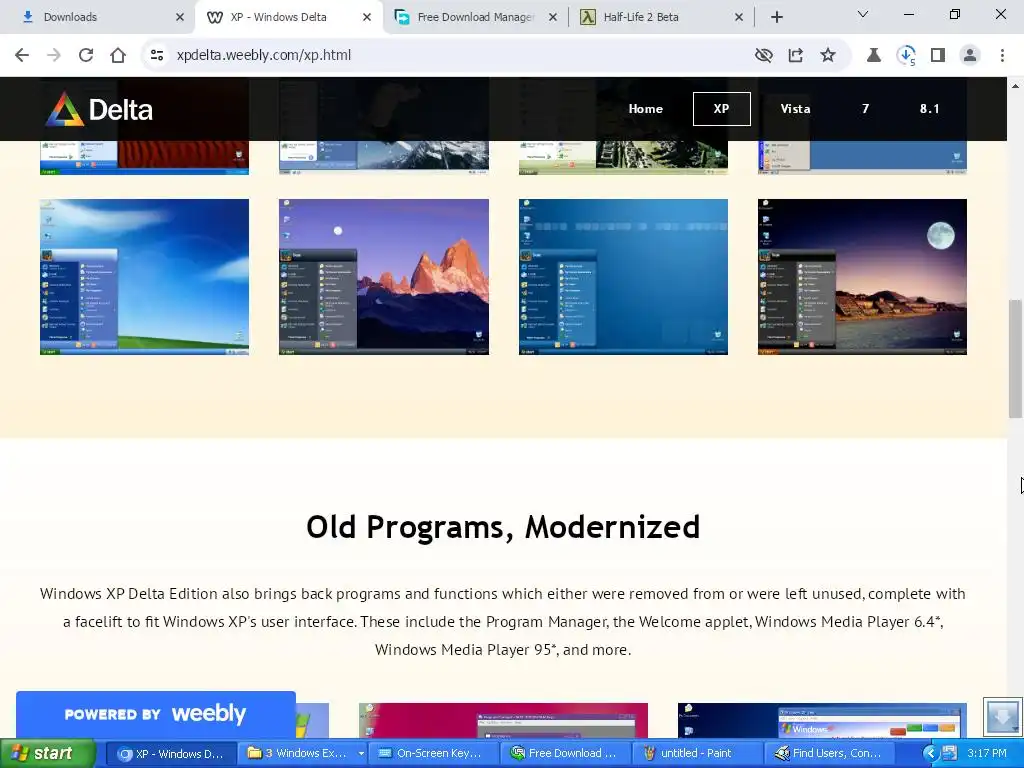Screen dimensions: 1024x768
Task: Switch to On-Screen Keyboard taskbar button
Action: click(x=433, y=754)
